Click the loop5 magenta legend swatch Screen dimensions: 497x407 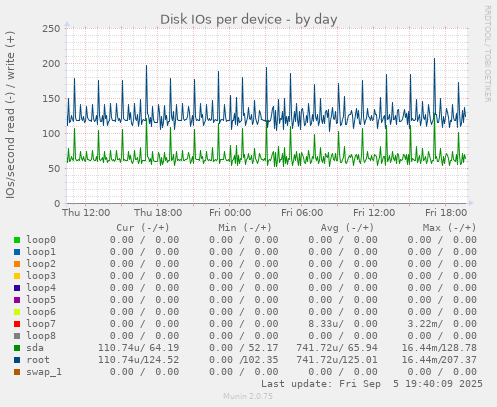pos(17,300)
